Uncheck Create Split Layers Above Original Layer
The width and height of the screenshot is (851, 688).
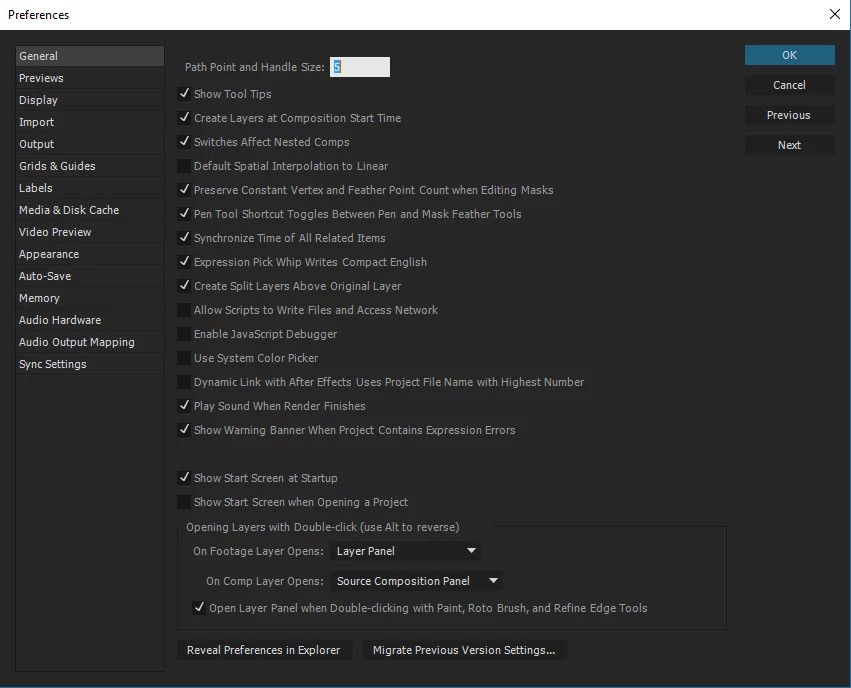[x=184, y=285]
